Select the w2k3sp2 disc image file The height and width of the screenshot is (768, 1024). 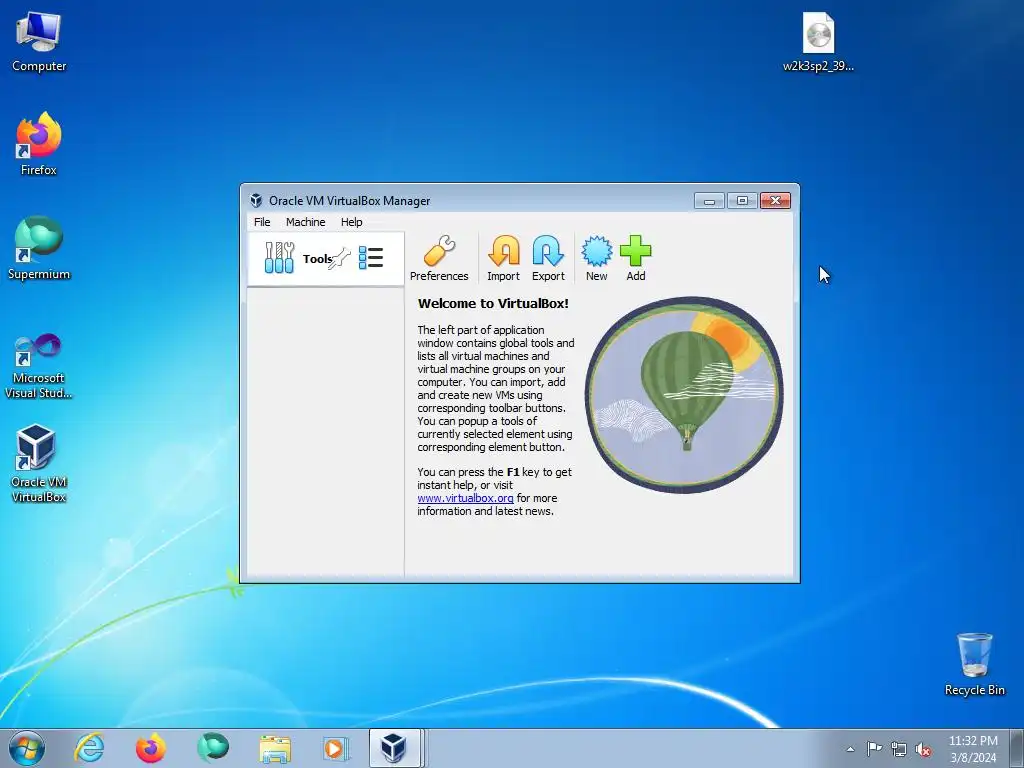[818, 42]
